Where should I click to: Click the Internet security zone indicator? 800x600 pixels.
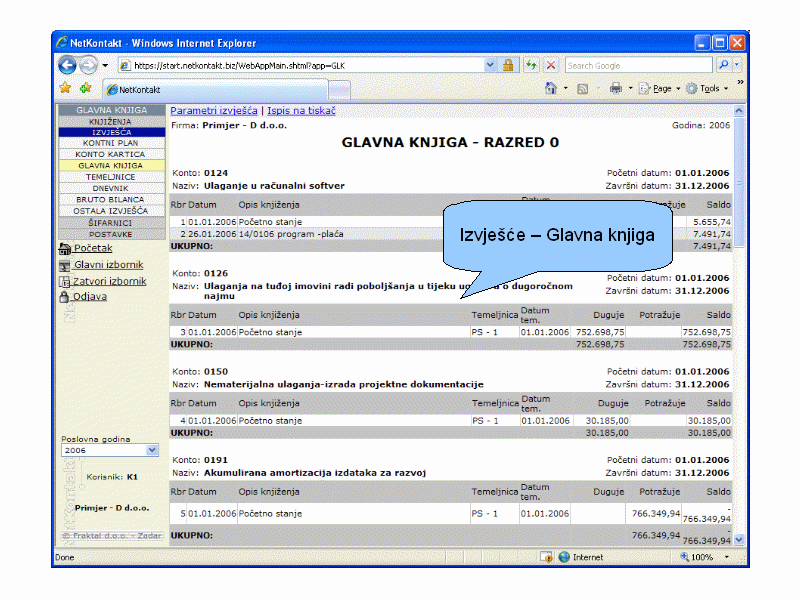pyautogui.click(x=581, y=557)
